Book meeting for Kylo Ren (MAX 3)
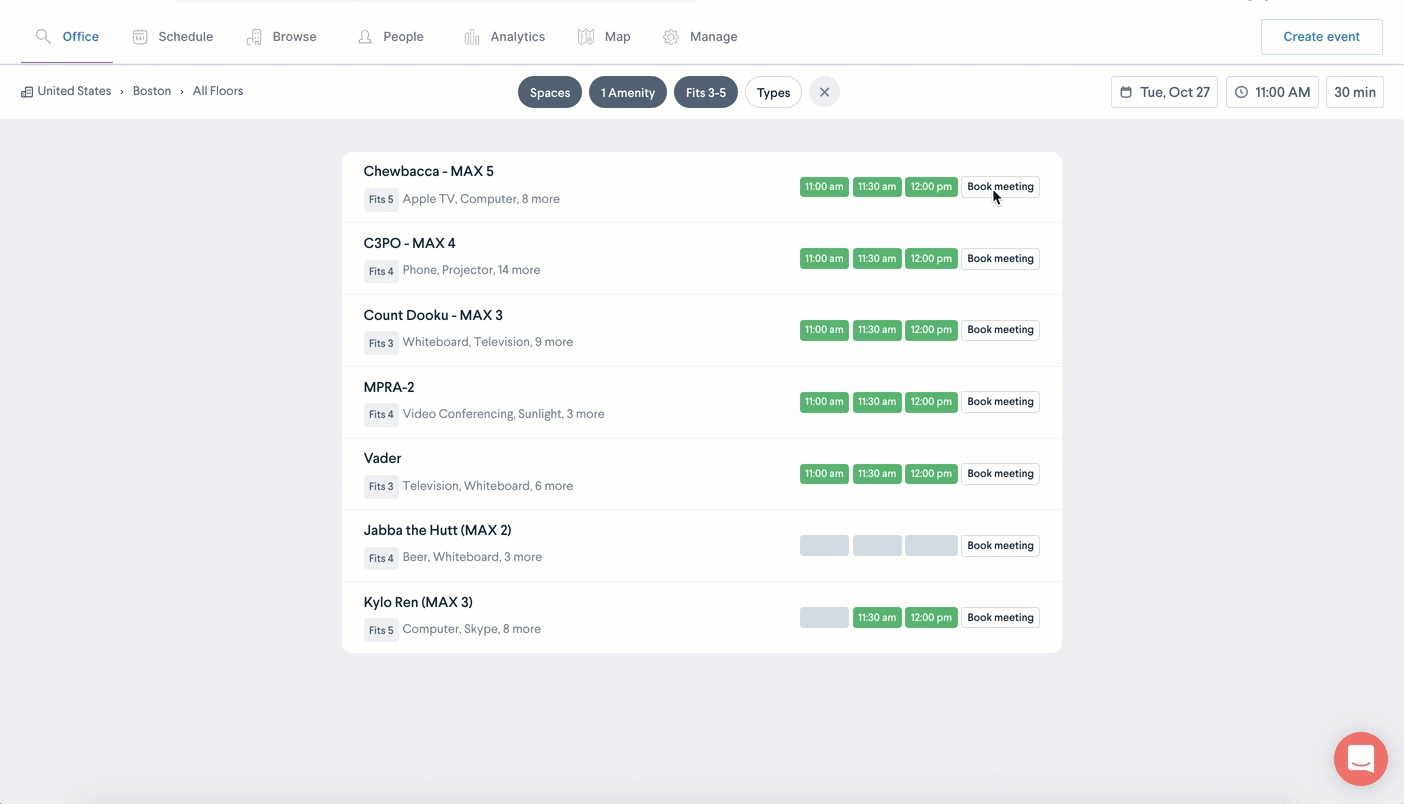Screen dimensions: 1404x804 click(x=1000, y=618)
